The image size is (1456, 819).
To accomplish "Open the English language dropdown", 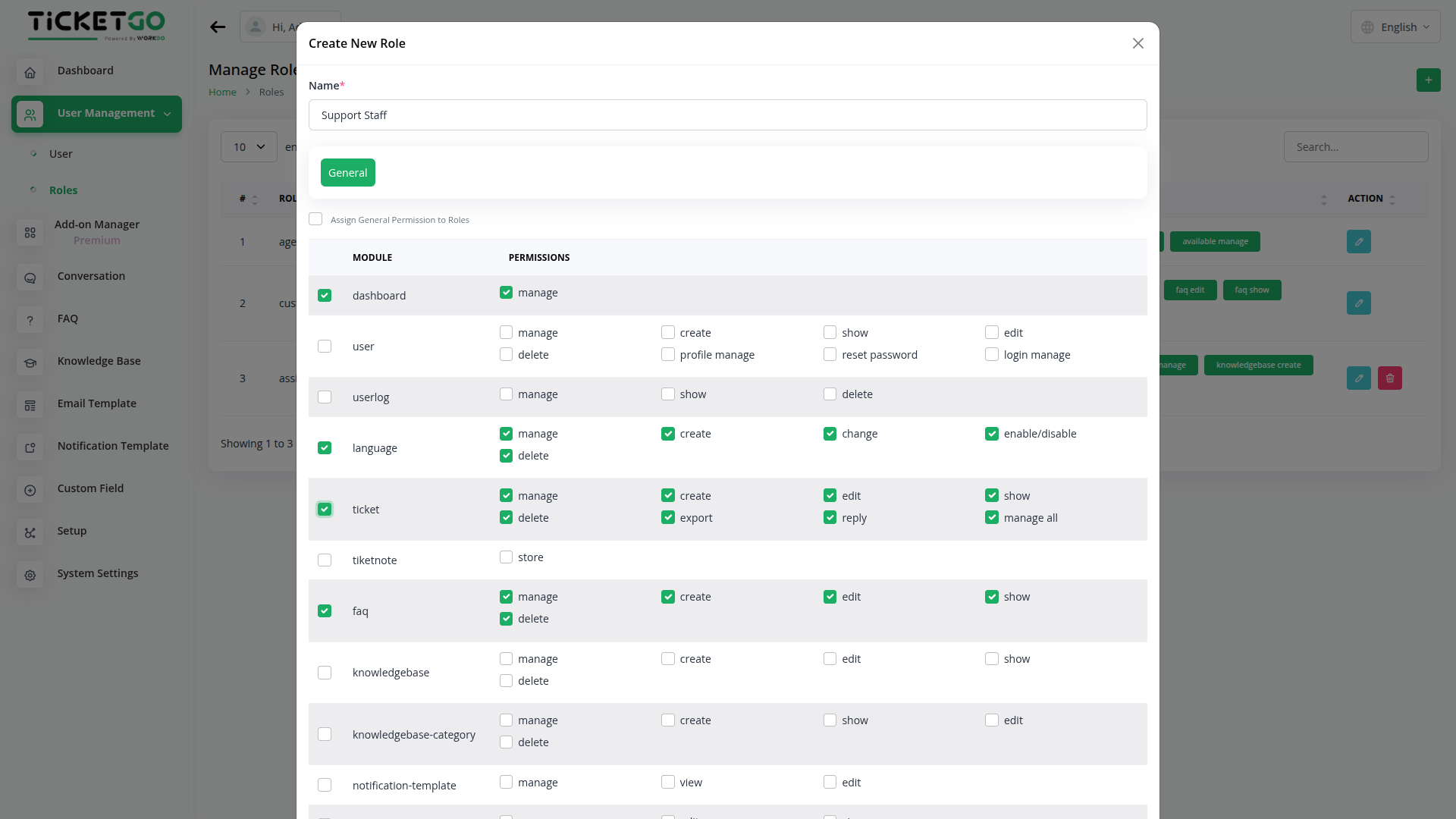I will point(1395,27).
